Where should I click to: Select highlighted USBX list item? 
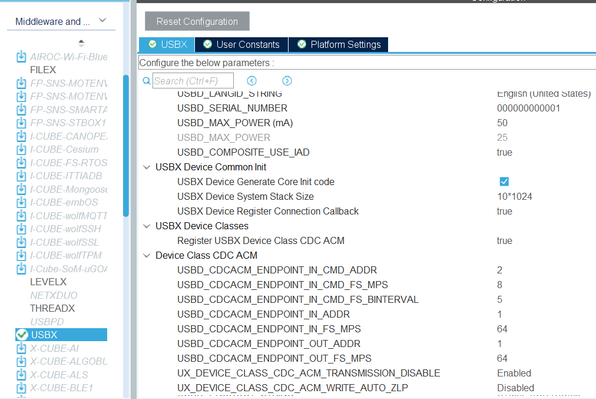(x=61, y=335)
